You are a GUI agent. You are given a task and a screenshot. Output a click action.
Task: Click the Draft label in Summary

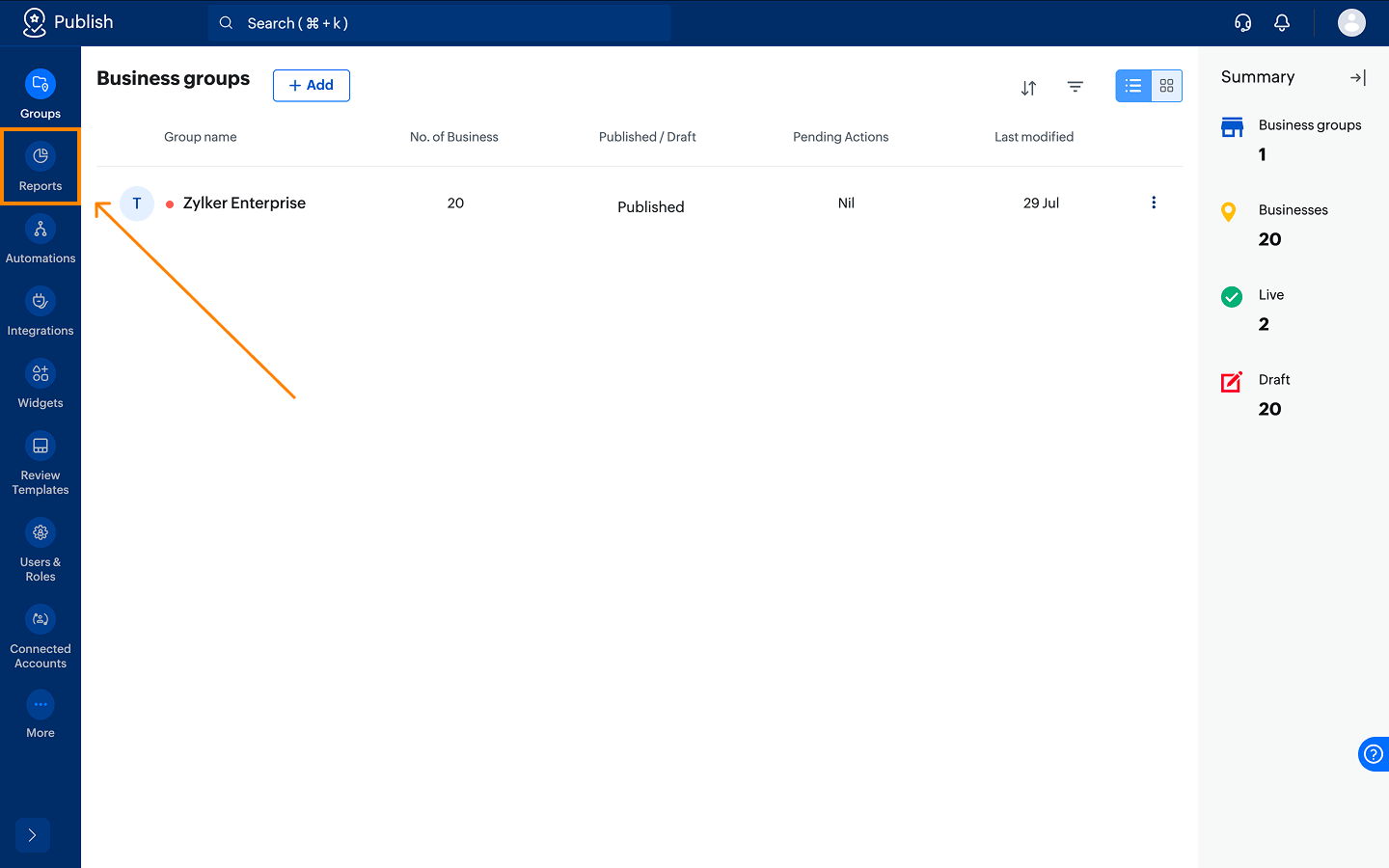[1274, 380]
